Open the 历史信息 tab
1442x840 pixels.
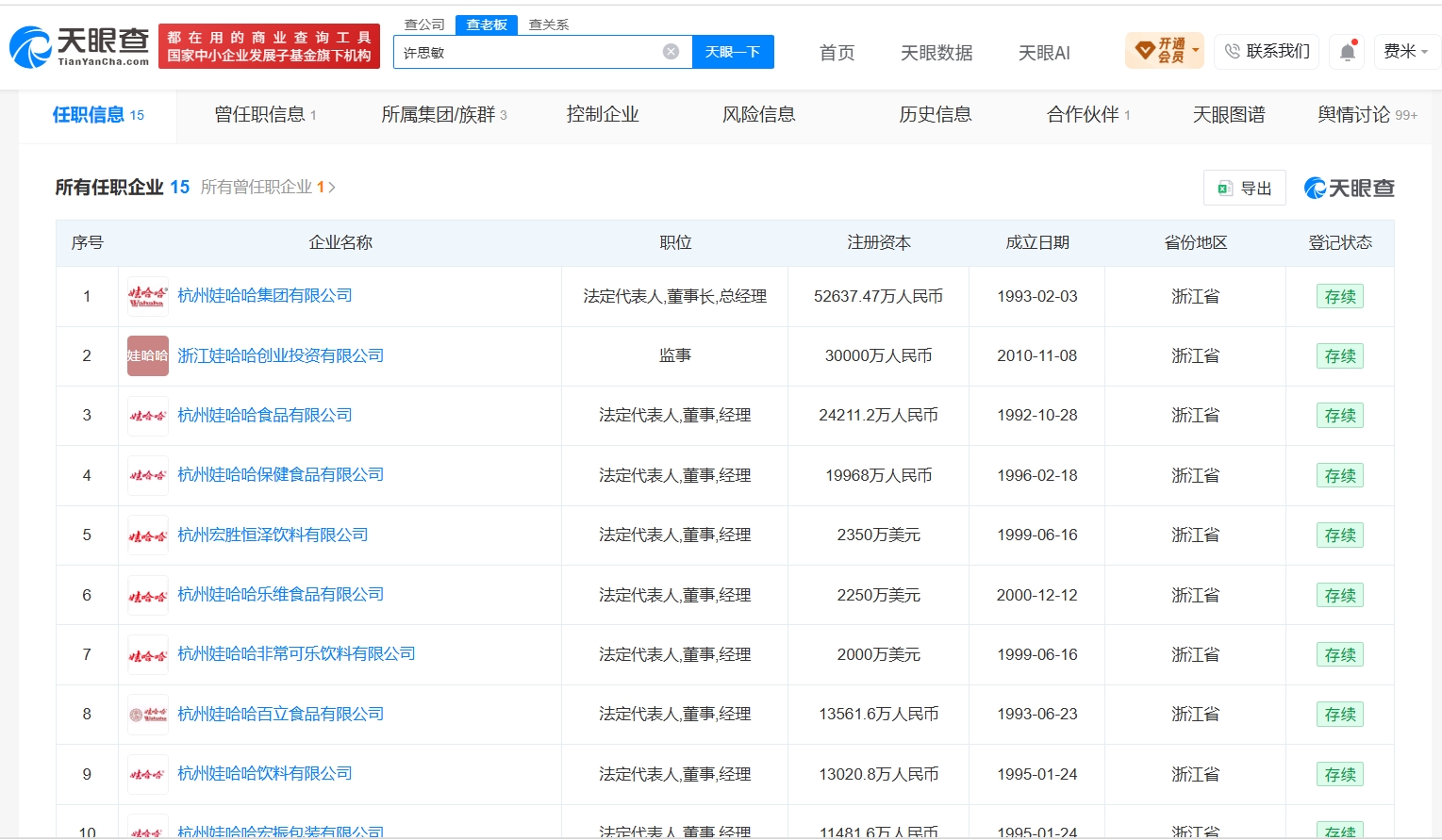[936, 115]
